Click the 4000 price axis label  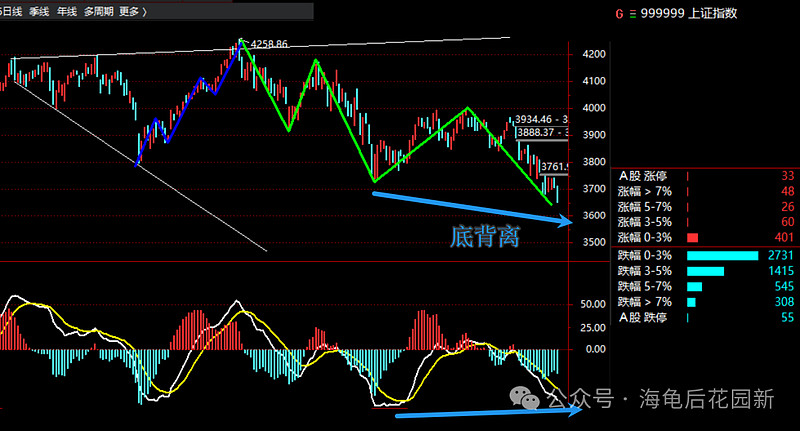(594, 108)
